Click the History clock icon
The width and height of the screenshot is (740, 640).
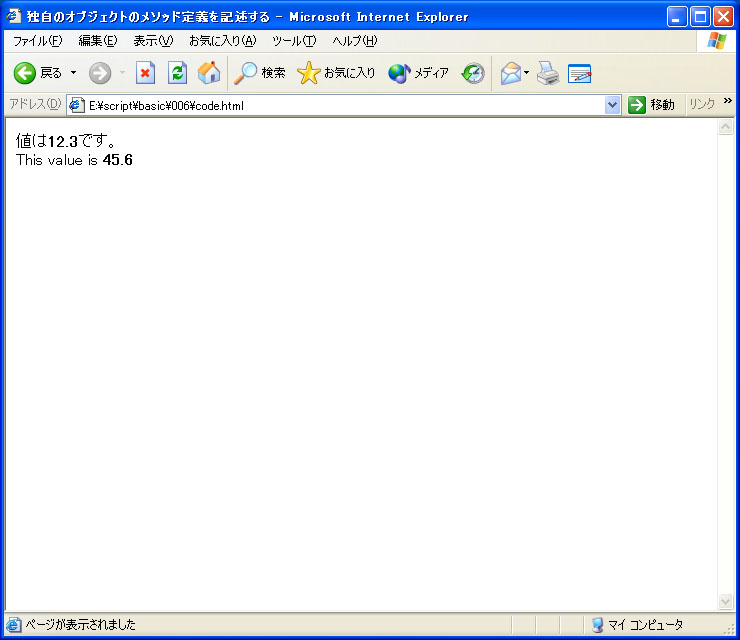473,73
